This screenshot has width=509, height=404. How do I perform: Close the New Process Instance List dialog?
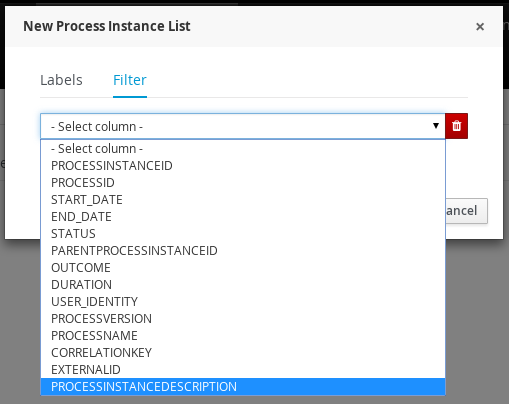[480, 27]
